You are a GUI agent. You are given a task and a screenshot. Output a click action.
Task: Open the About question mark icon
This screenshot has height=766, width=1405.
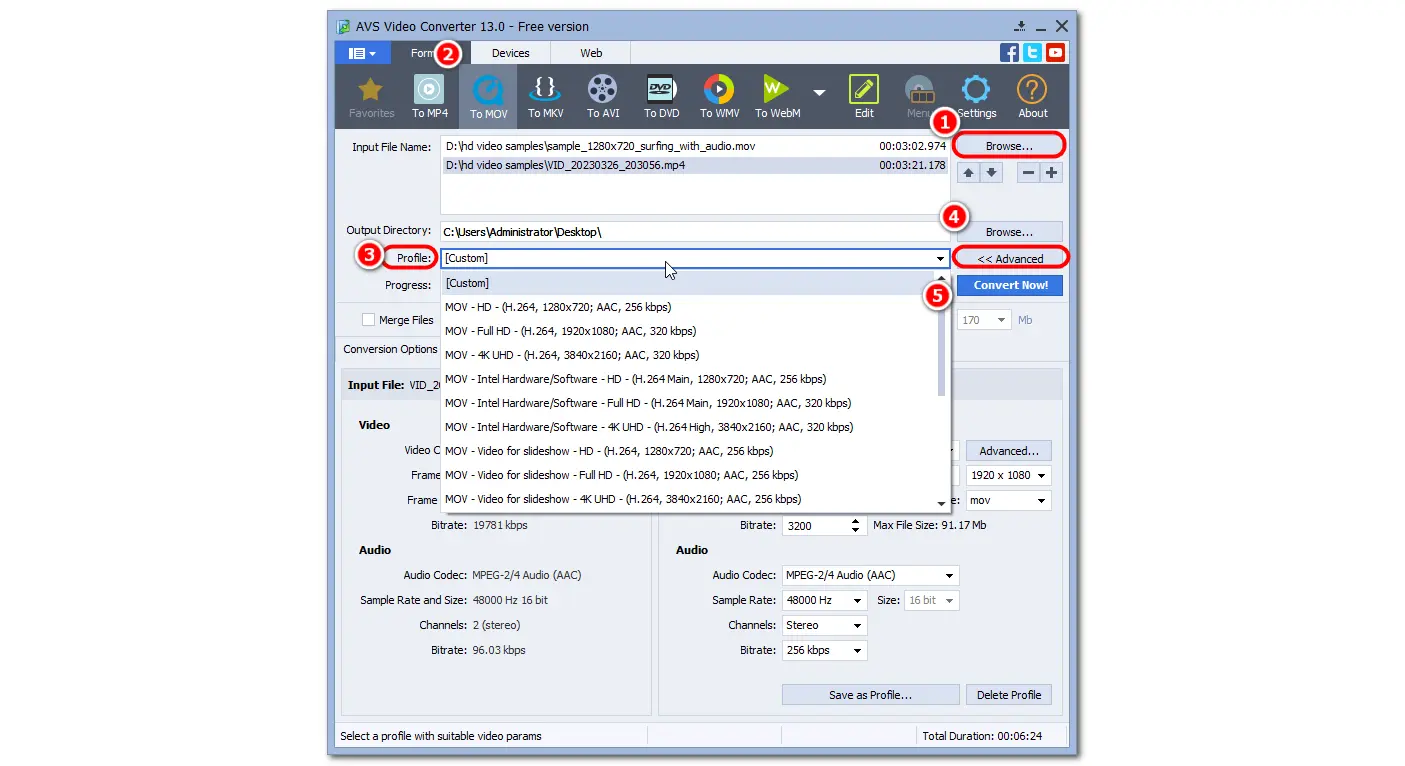click(x=1033, y=97)
